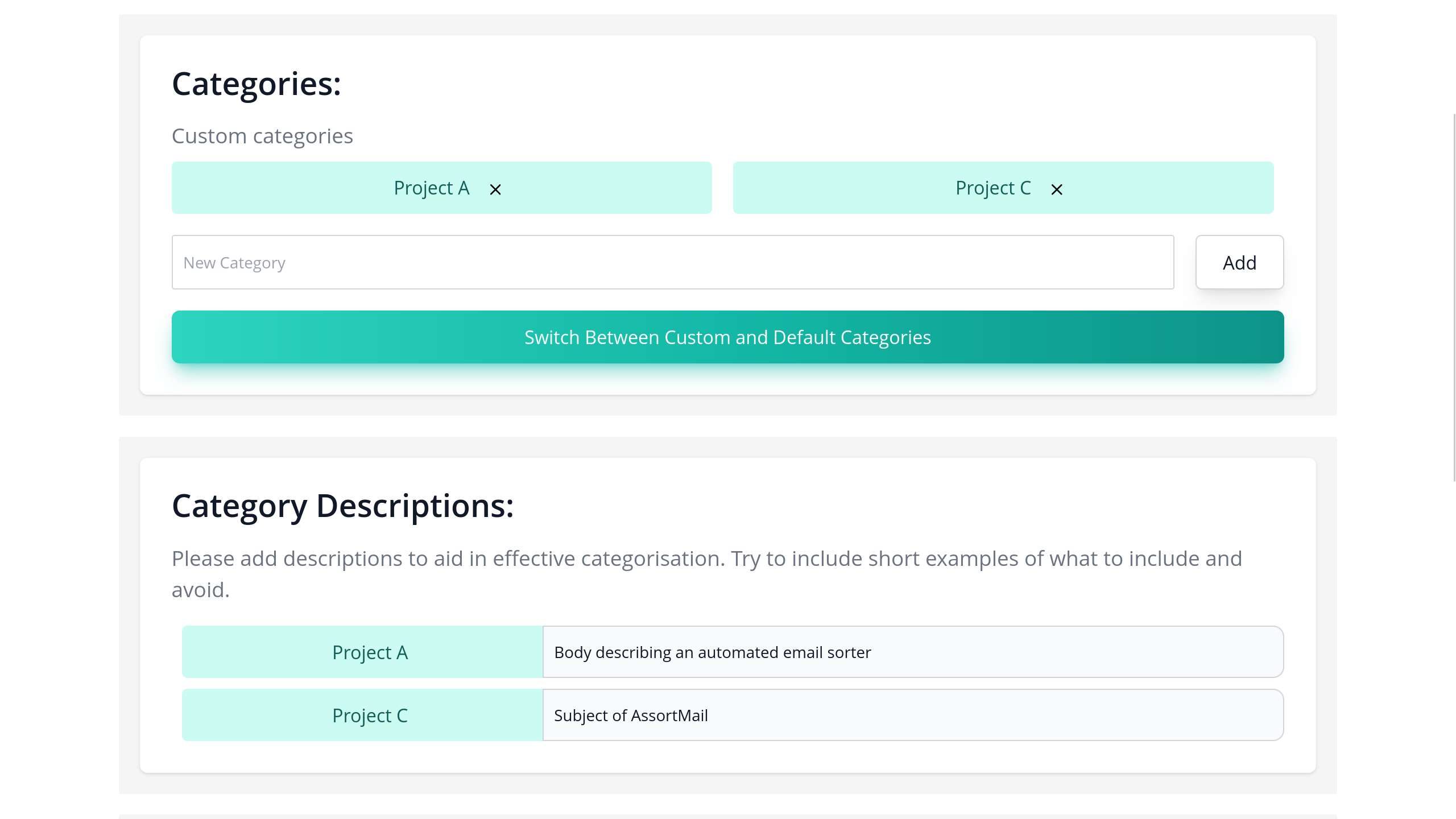The height and width of the screenshot is (819, 1456).
Task: Remove the Project A category with its X
Action: [495, 189]
